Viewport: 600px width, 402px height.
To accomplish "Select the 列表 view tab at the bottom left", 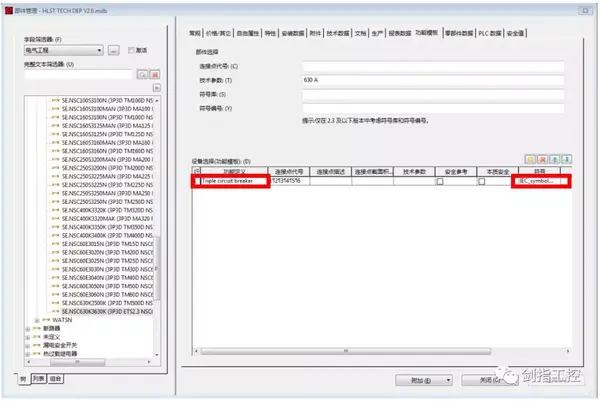I will (x=39, y=379).
